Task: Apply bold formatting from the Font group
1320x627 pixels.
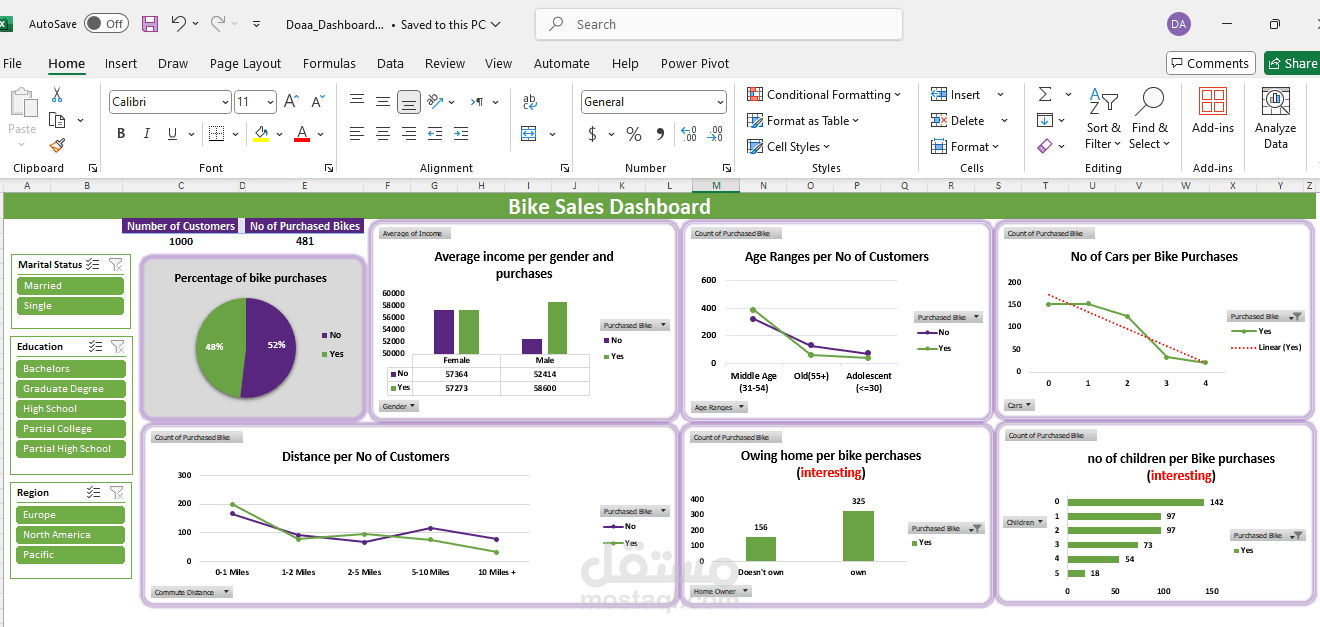Action: pos(120,132)
